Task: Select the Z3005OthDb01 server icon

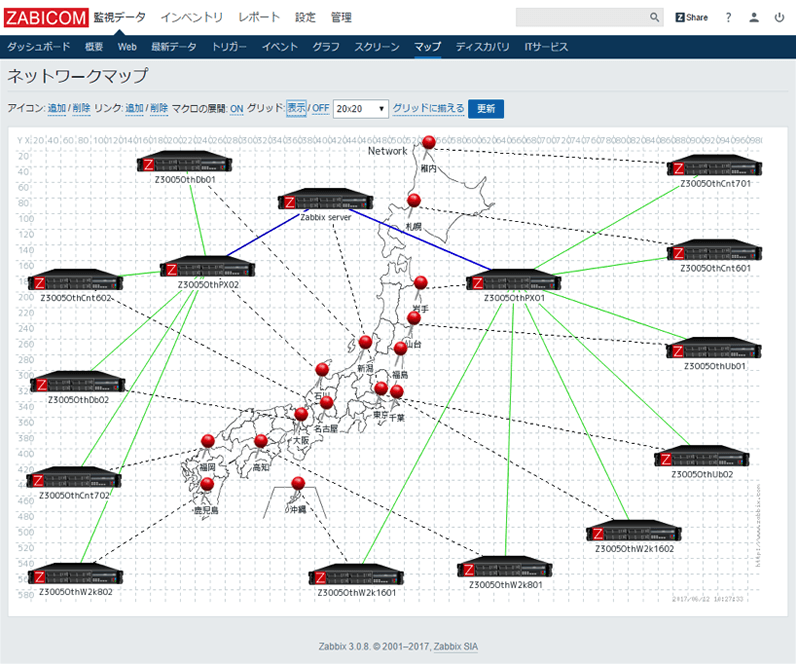Action: click(x=184, y=162)
